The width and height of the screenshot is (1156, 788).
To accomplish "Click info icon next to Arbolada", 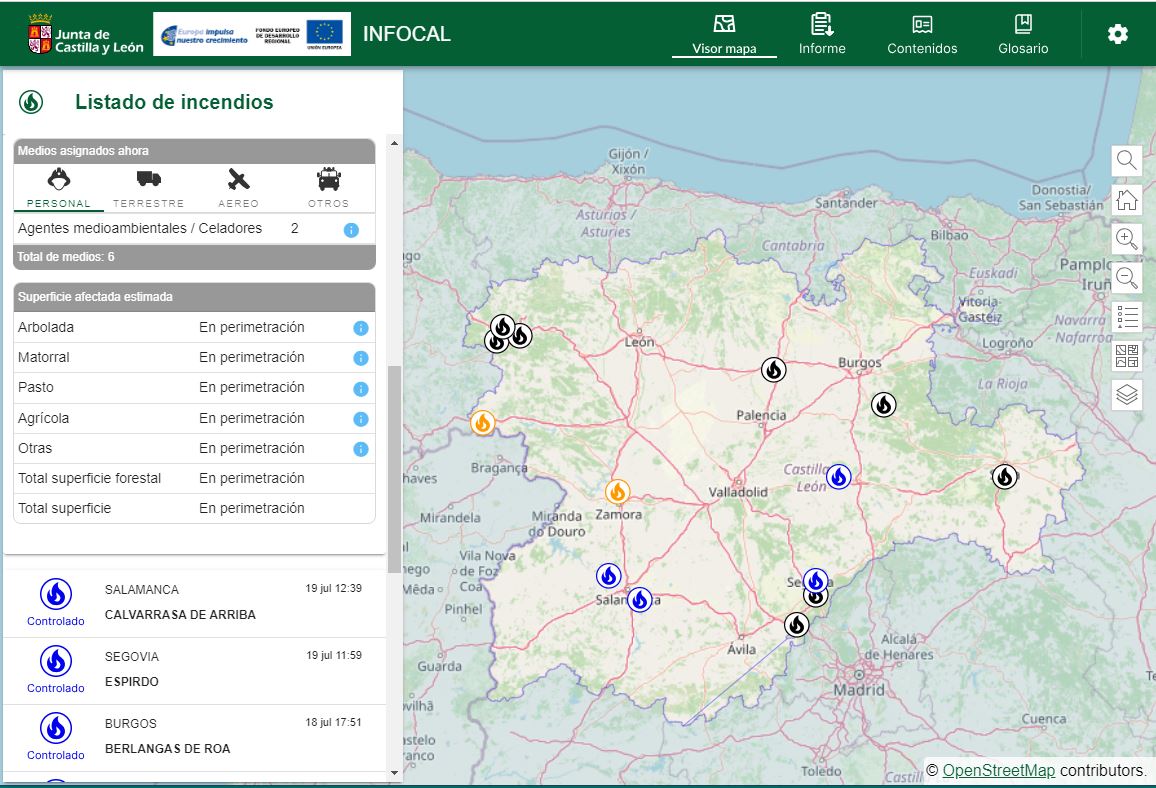I will pyautogui.click(x=361, y=328).
